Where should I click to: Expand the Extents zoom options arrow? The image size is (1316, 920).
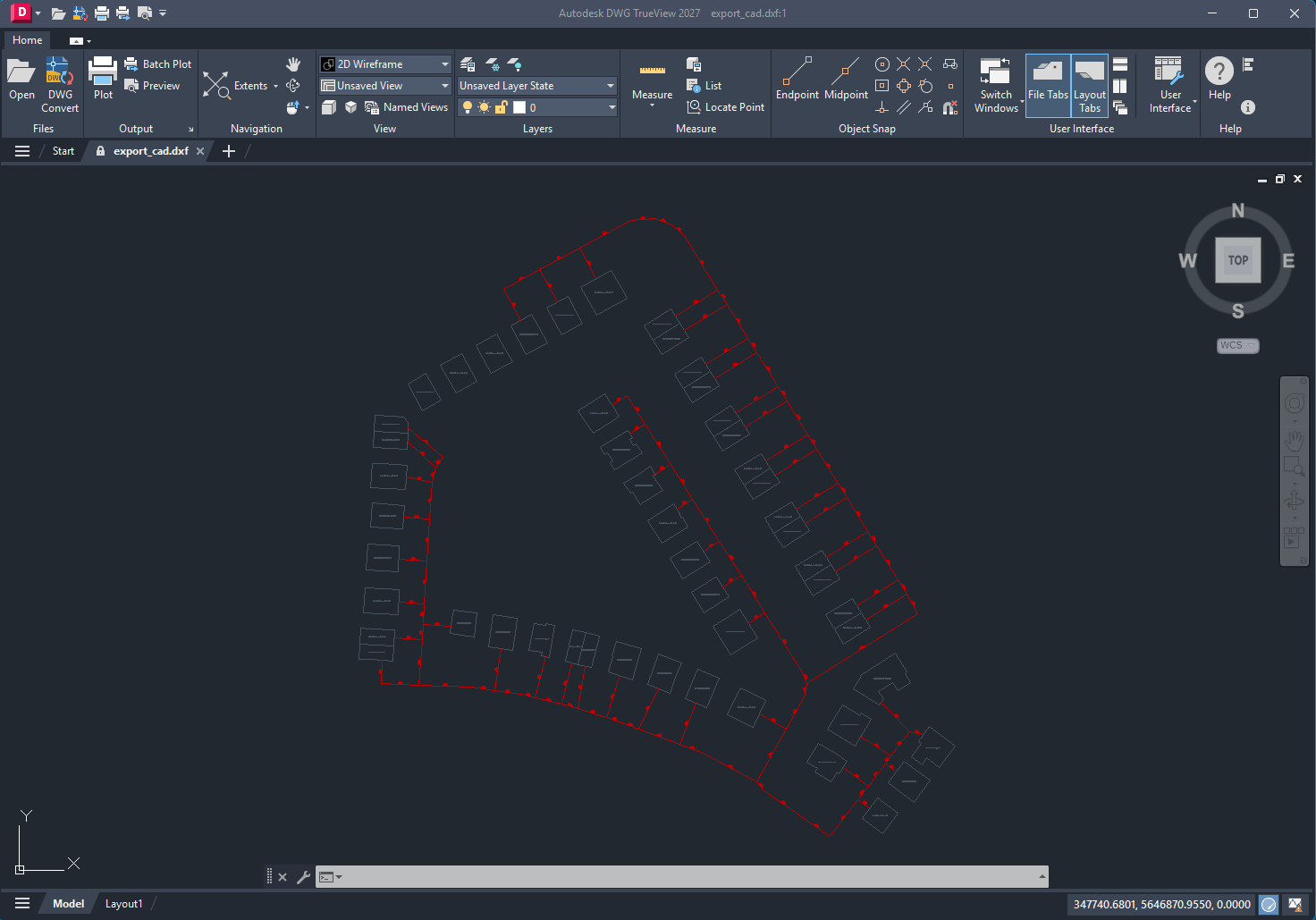(x=275, y=87)
